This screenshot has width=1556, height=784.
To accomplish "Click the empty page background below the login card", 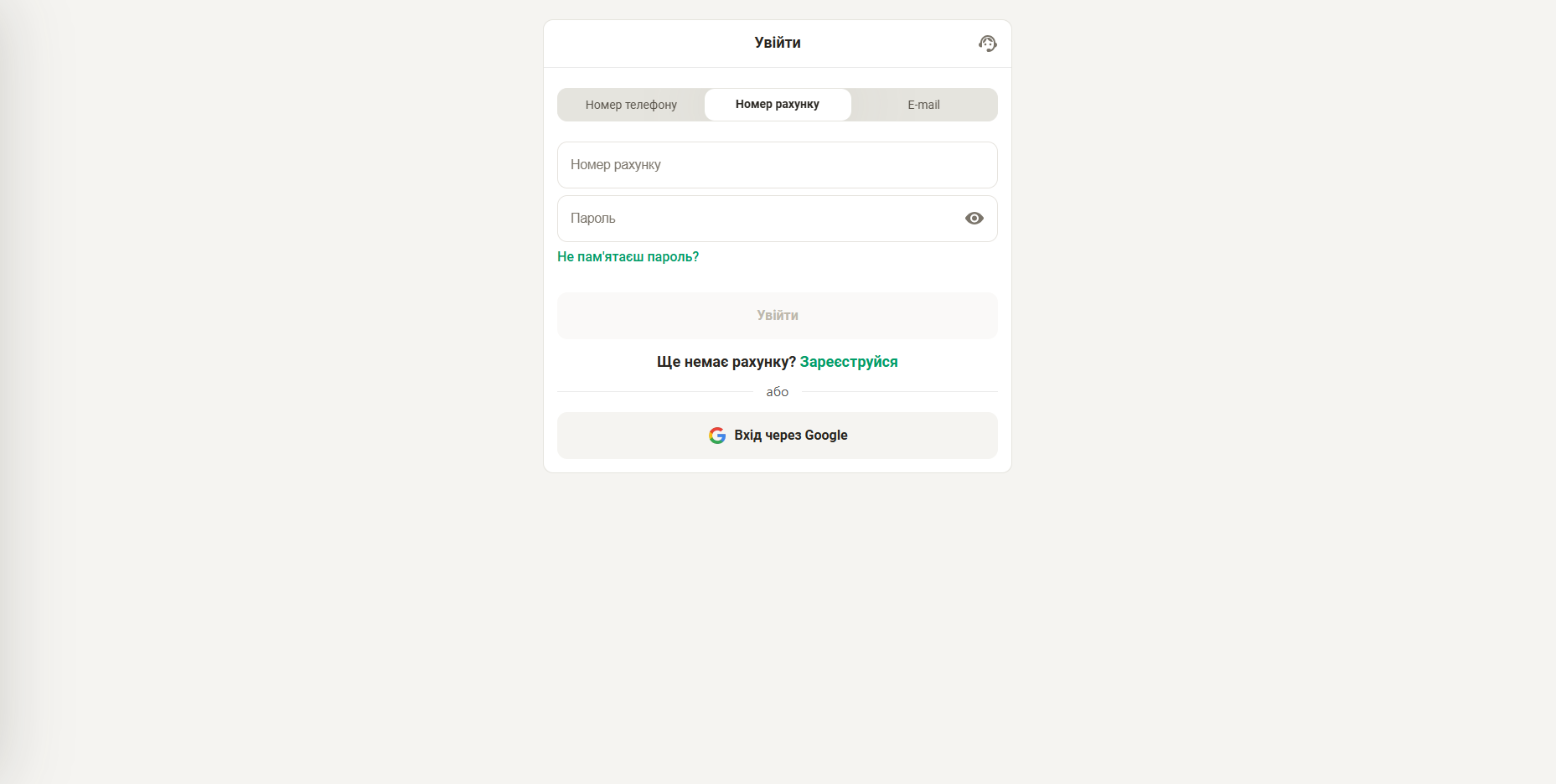I will point(778,628).
